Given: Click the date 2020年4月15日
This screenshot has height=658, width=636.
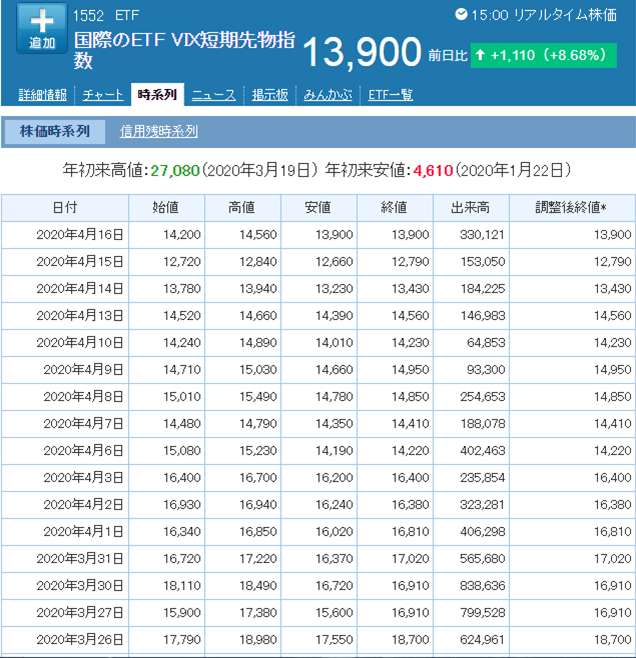Looking at the screenshot, I should [x=80, y=262].
